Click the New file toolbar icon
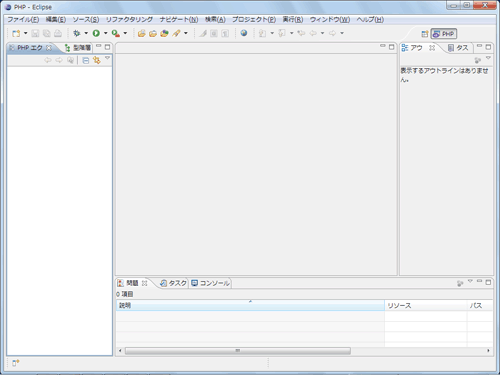Image resolution: width=500 pixels, height=375 pixels. (x=16, y=33)
